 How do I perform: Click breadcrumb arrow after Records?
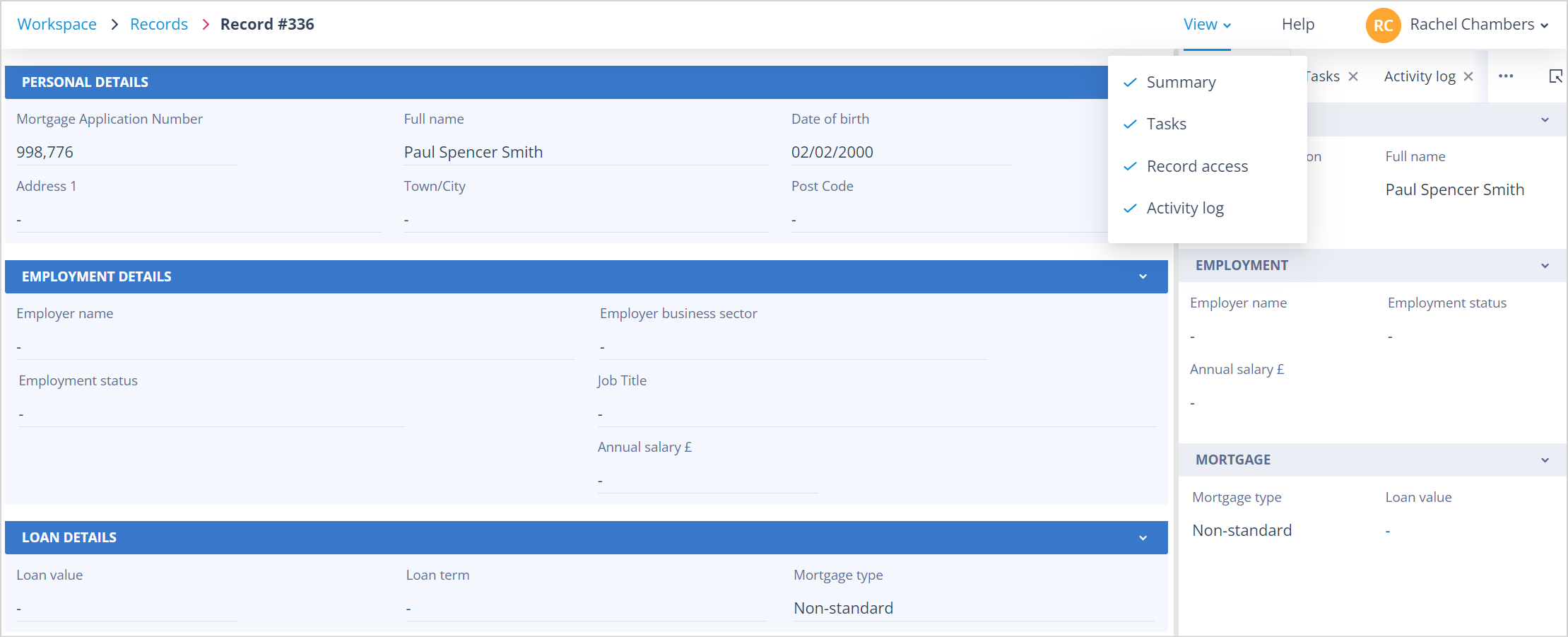point(206,25)
